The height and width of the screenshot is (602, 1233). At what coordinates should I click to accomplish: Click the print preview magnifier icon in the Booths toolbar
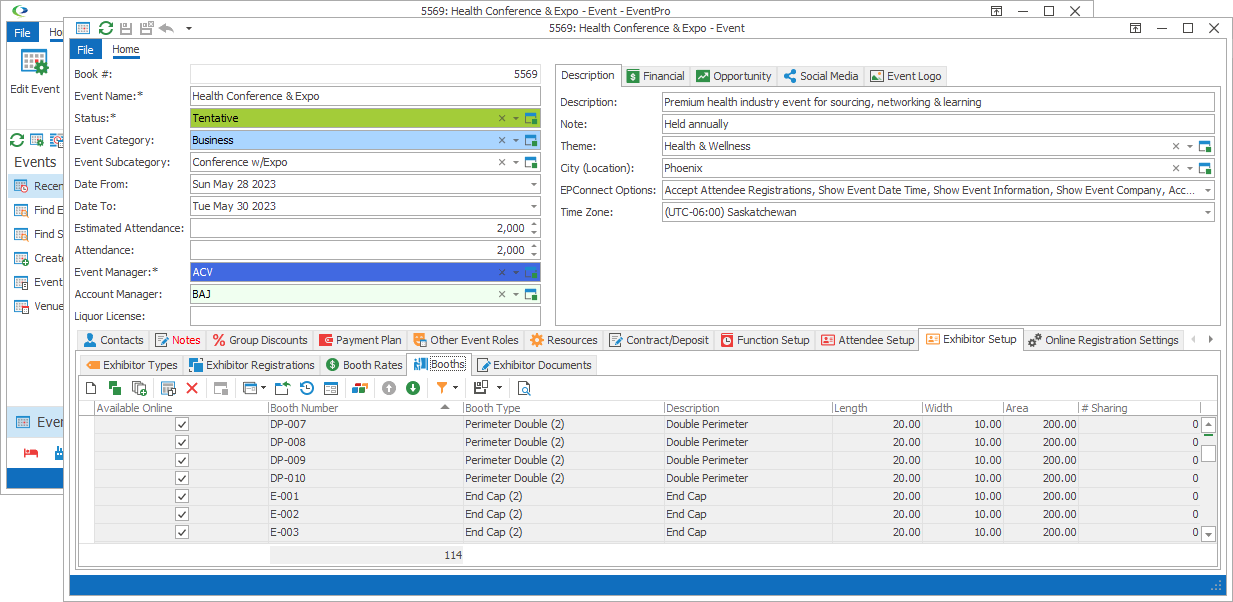524,388
